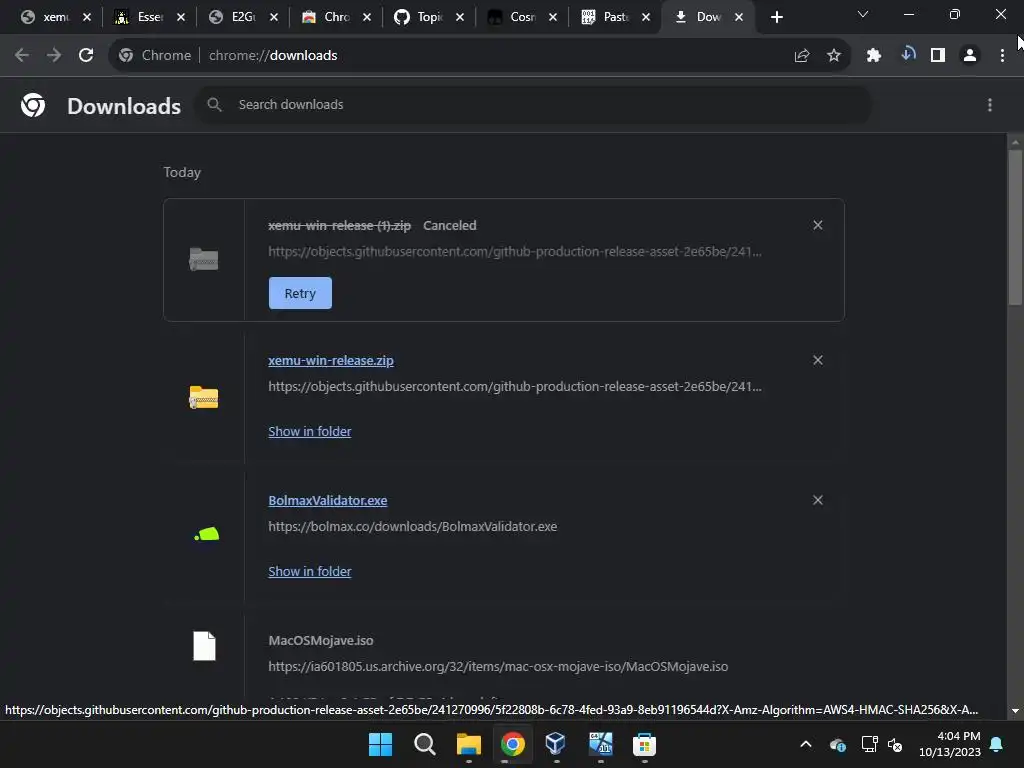Click the yellow zip folder file icon
Screen dimensions: 1024x768
pos(204,397)
